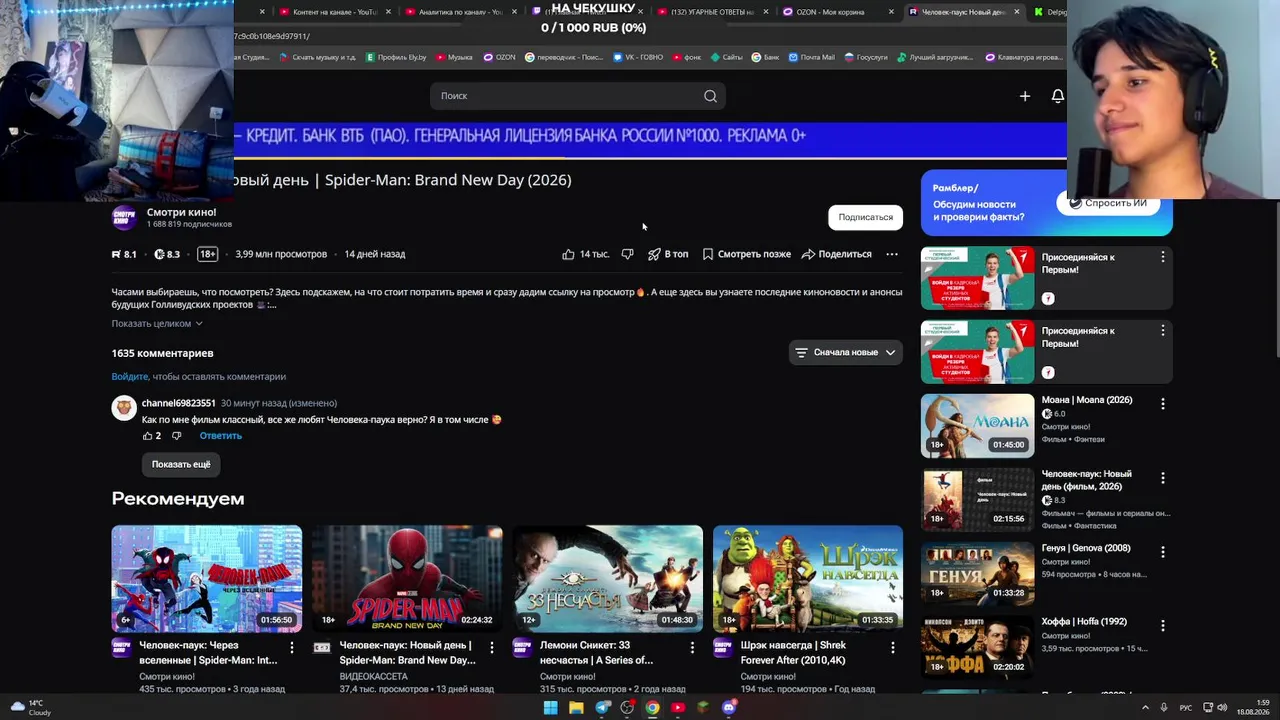The width and height of the screenshot is (1280, 720).
Task: Open Discord from the taskbar
Action: (729, 708)
